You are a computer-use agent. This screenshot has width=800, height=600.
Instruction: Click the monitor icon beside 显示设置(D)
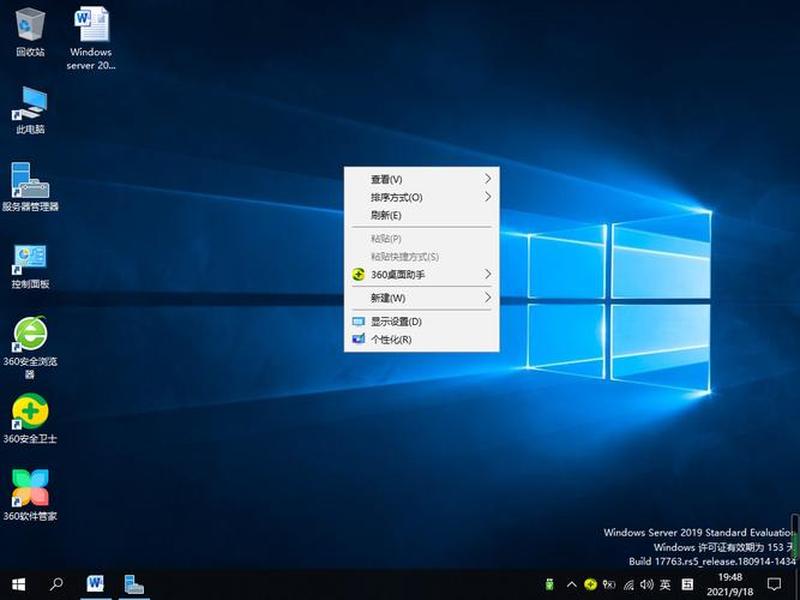(359, 321)
